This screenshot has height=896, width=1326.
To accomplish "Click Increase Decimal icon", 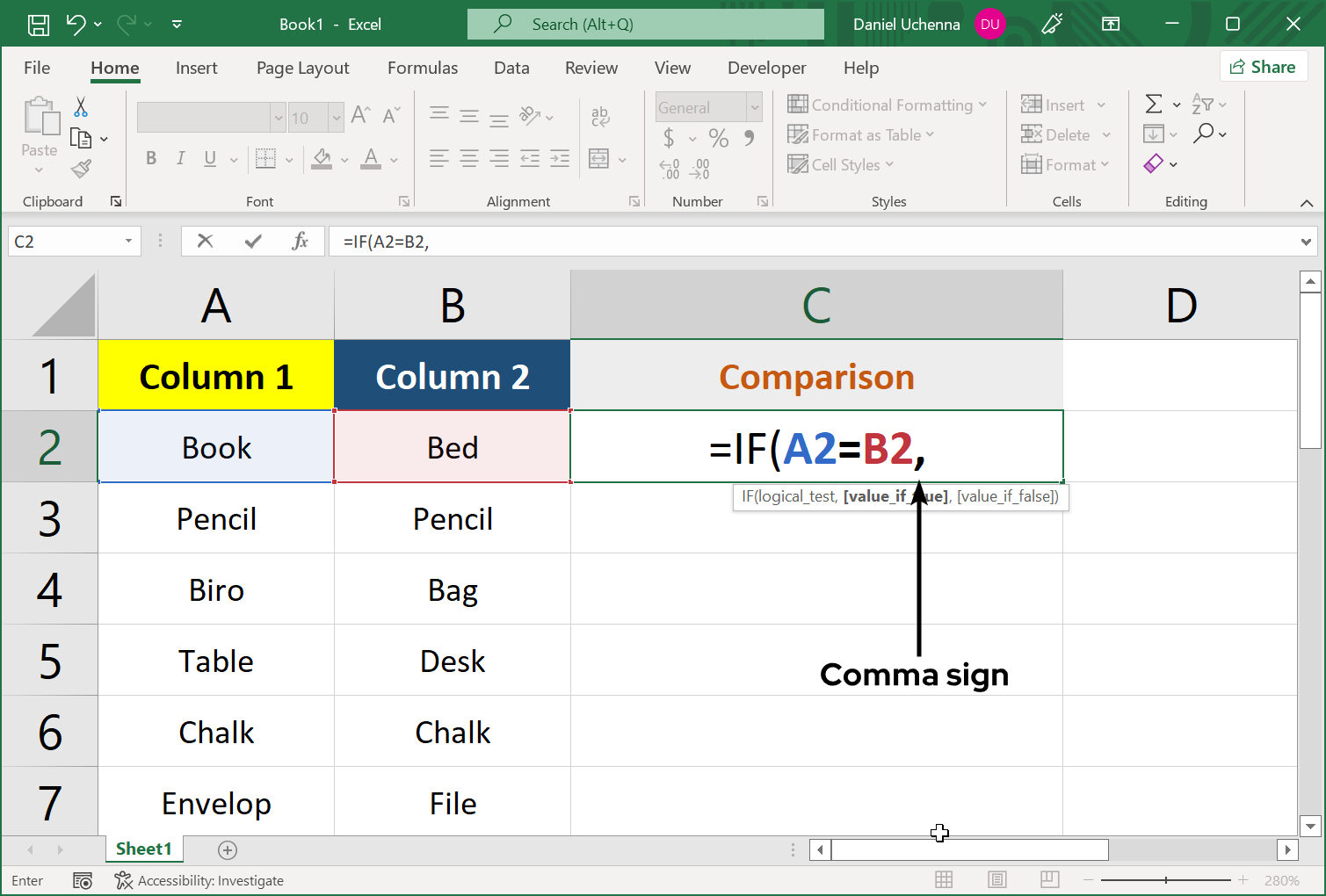I will click(668, 169).
